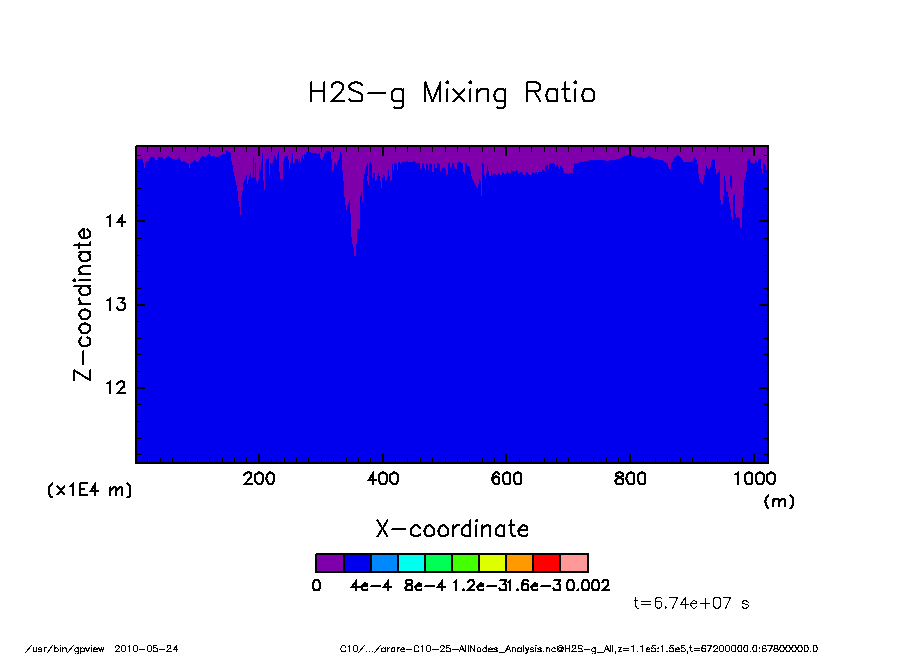904x654 pixels.
Task: Click the "(x1E4 m)" scale unit label
Action: click(x=89, y=491)
